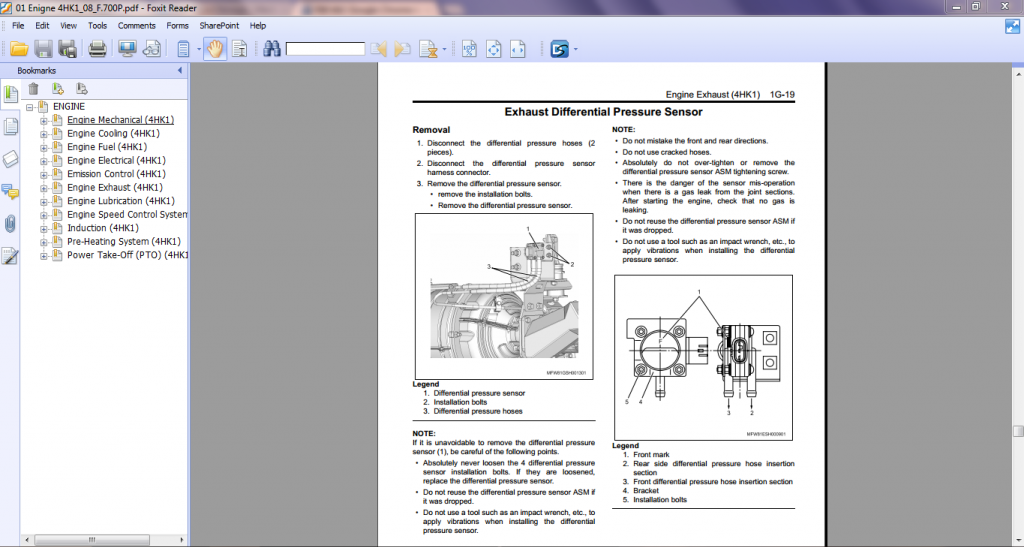Open the Attachments paperclip panel
1024x547 pixels.
pos(10,223)
